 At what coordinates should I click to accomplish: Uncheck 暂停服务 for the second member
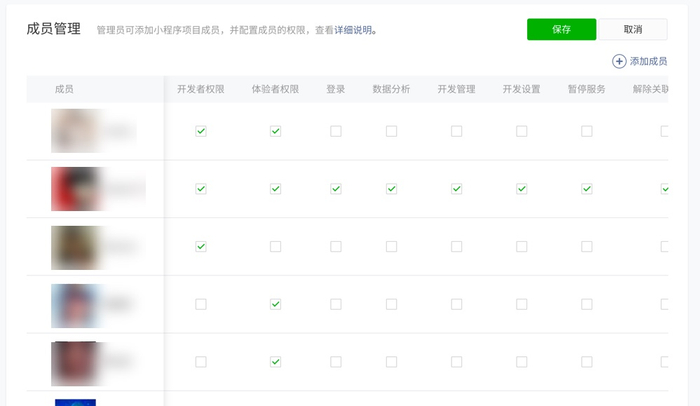tap(587, 189)
